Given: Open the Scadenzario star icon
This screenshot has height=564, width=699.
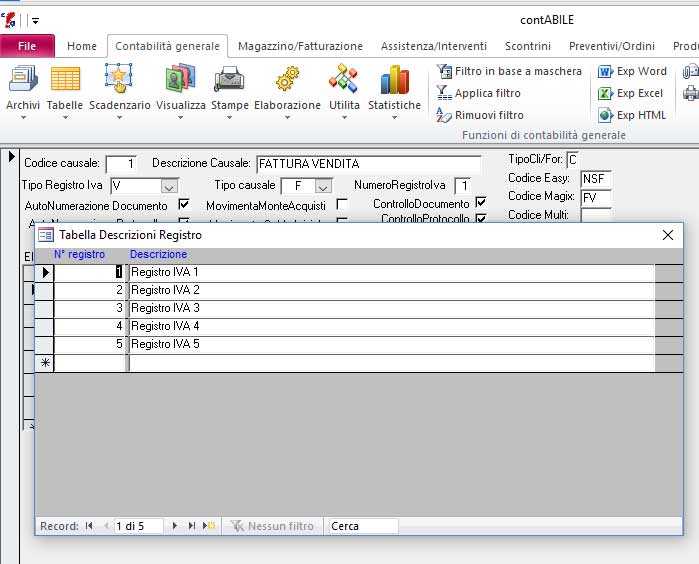Looking at the screenshot, I should tap(119, 78).
